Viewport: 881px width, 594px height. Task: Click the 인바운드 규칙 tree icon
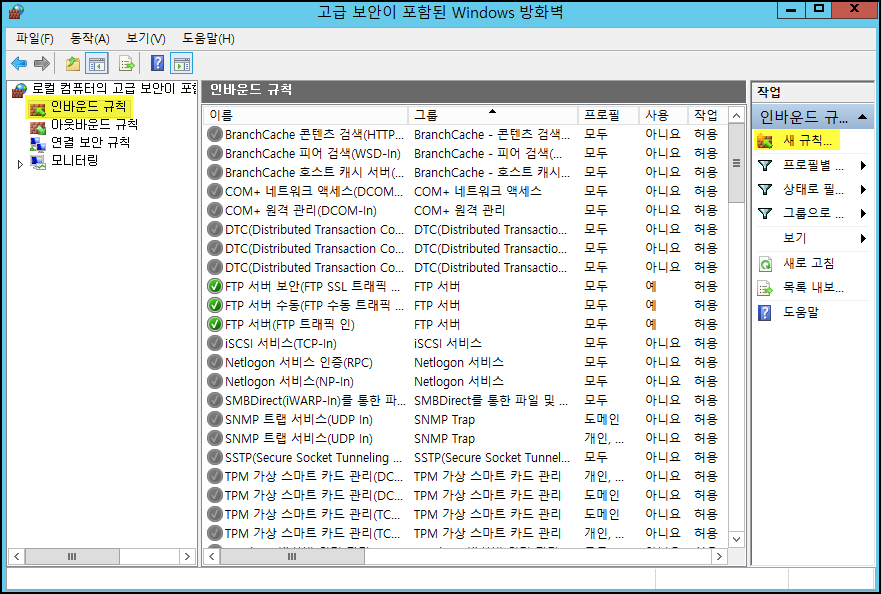point(38,108)
